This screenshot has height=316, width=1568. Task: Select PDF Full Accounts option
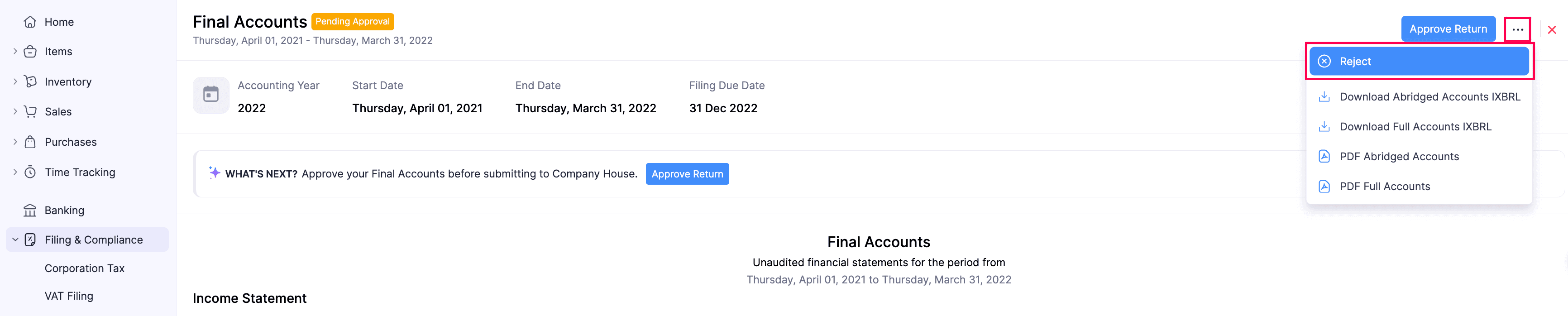pyautogui.click(x=1384, y=187)
